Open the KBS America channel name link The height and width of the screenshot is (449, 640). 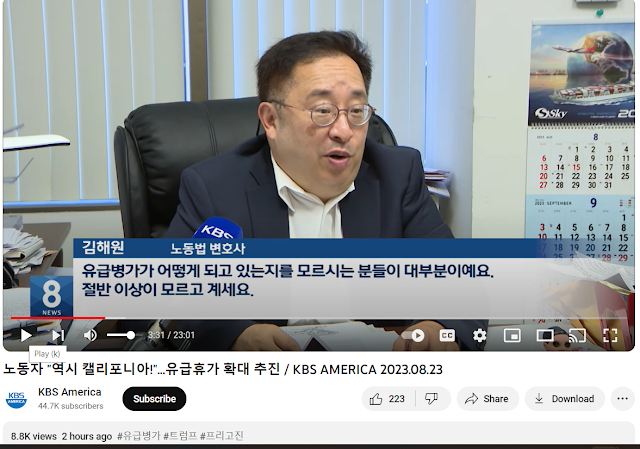[69, 392]
